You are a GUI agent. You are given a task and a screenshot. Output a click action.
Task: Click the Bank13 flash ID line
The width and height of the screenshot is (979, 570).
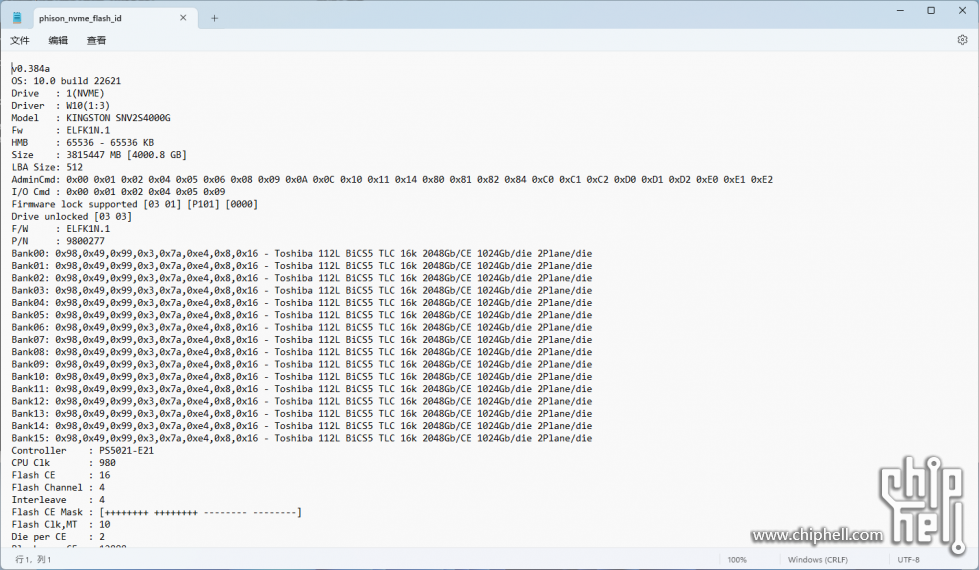(x=302, y=414)
